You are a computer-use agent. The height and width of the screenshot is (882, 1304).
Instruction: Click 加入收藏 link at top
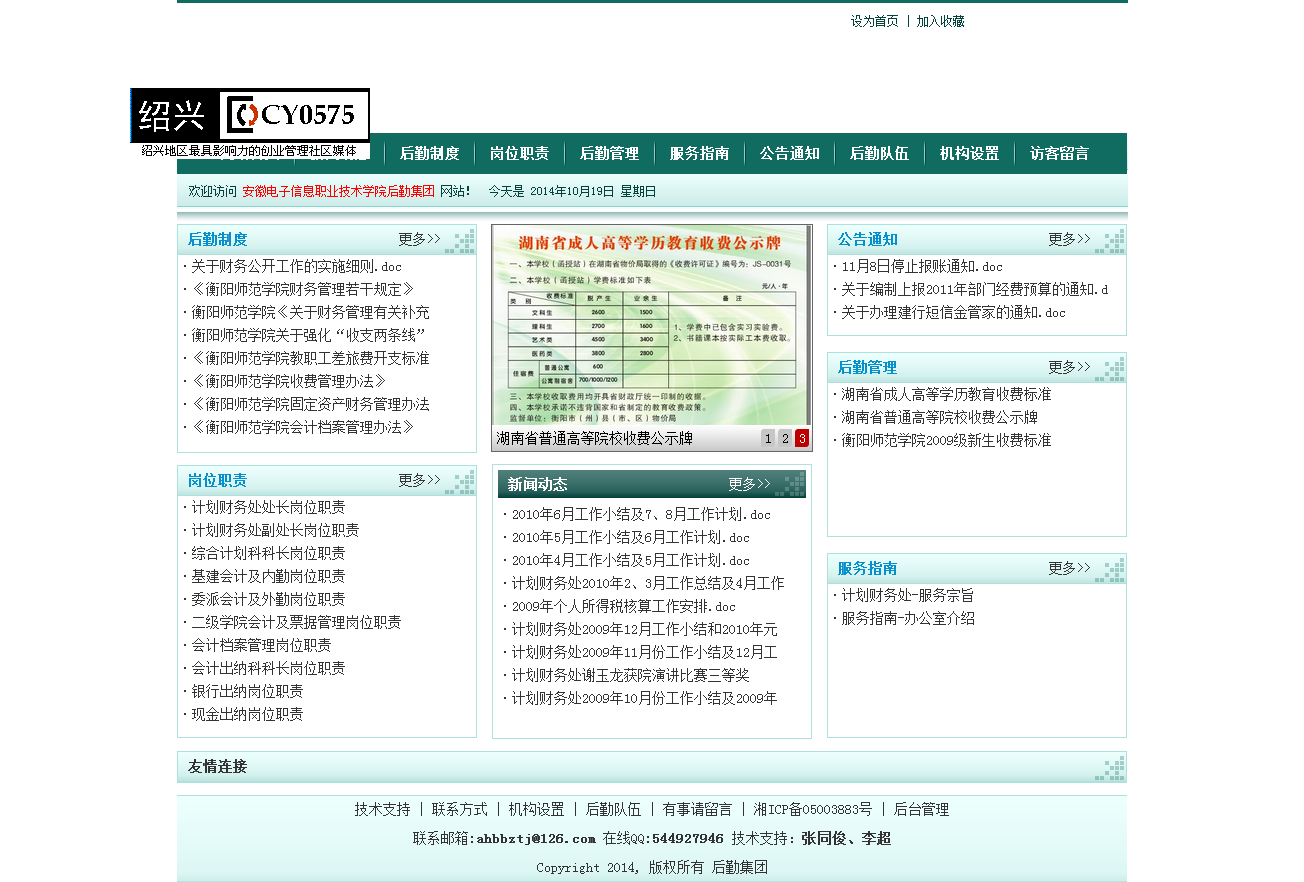click(941, 21)
